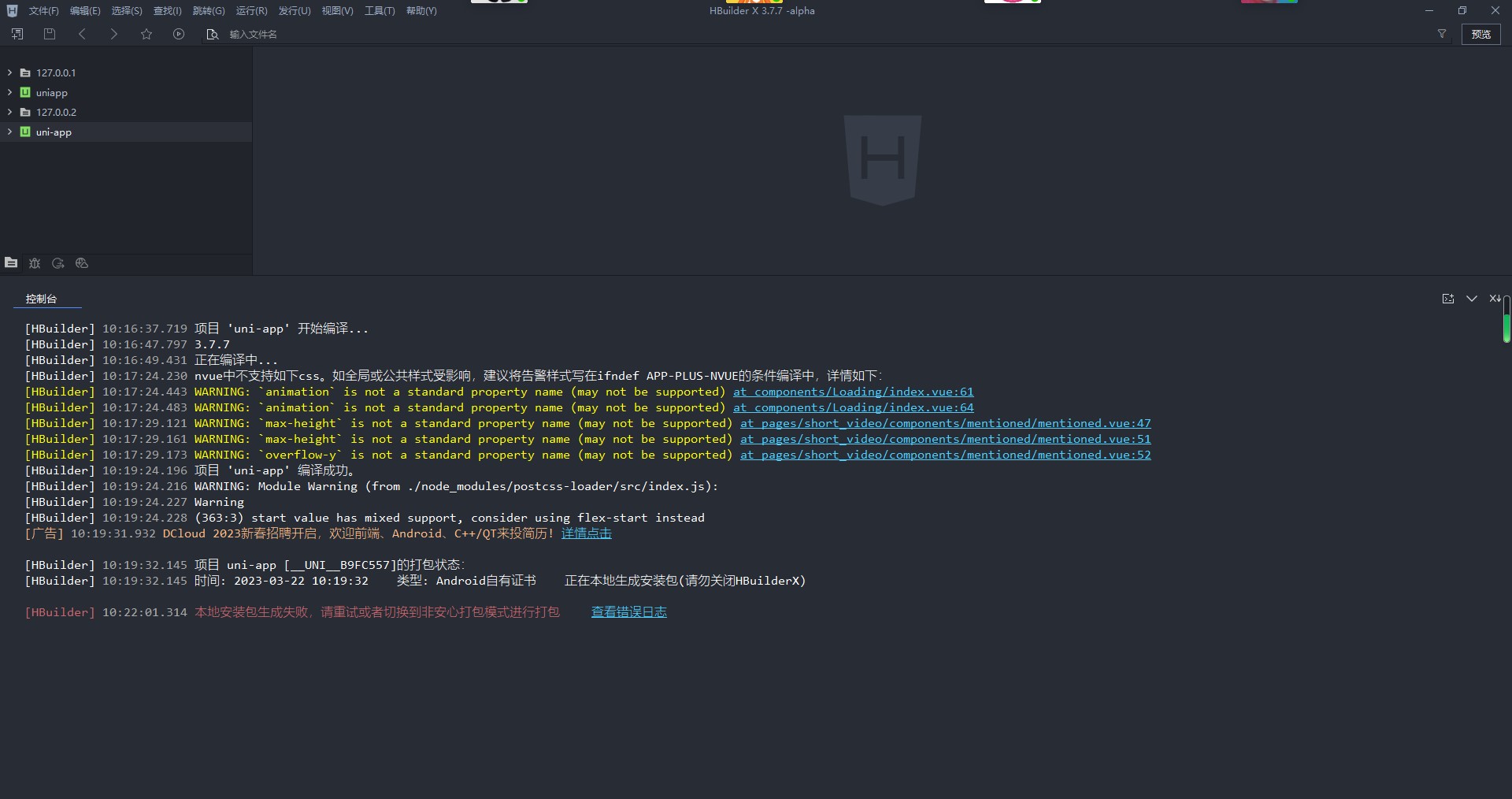Click the sync arrows sidebar icon
1512x799 pixels.
click(x=57, y=262)
